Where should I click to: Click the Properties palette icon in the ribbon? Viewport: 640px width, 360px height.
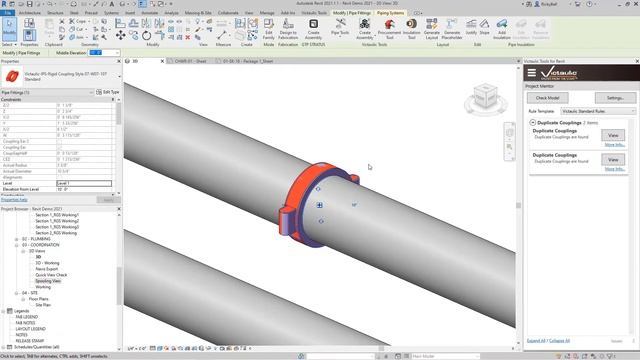[29, 35]
